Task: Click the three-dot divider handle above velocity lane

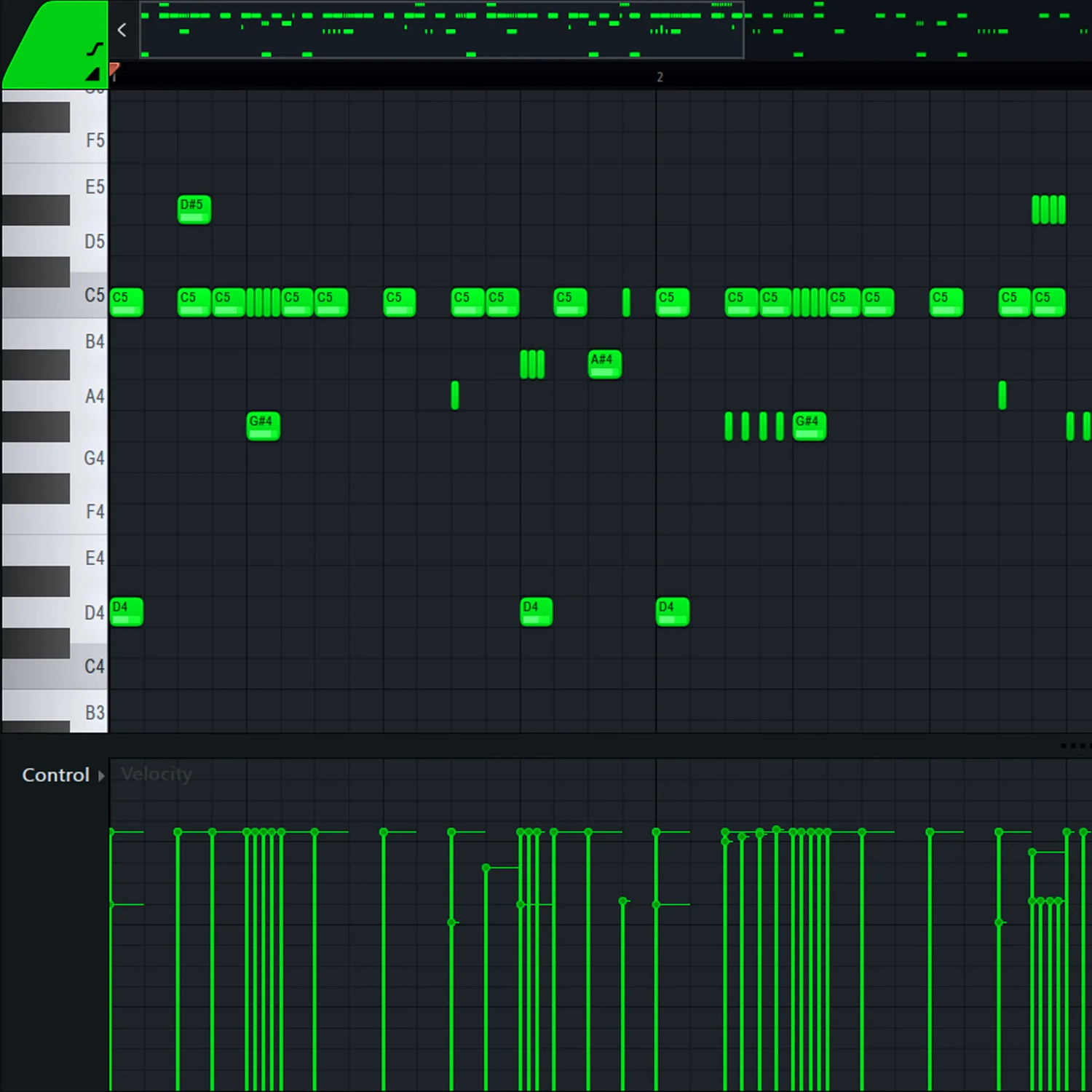Action: click(1073, 745)
